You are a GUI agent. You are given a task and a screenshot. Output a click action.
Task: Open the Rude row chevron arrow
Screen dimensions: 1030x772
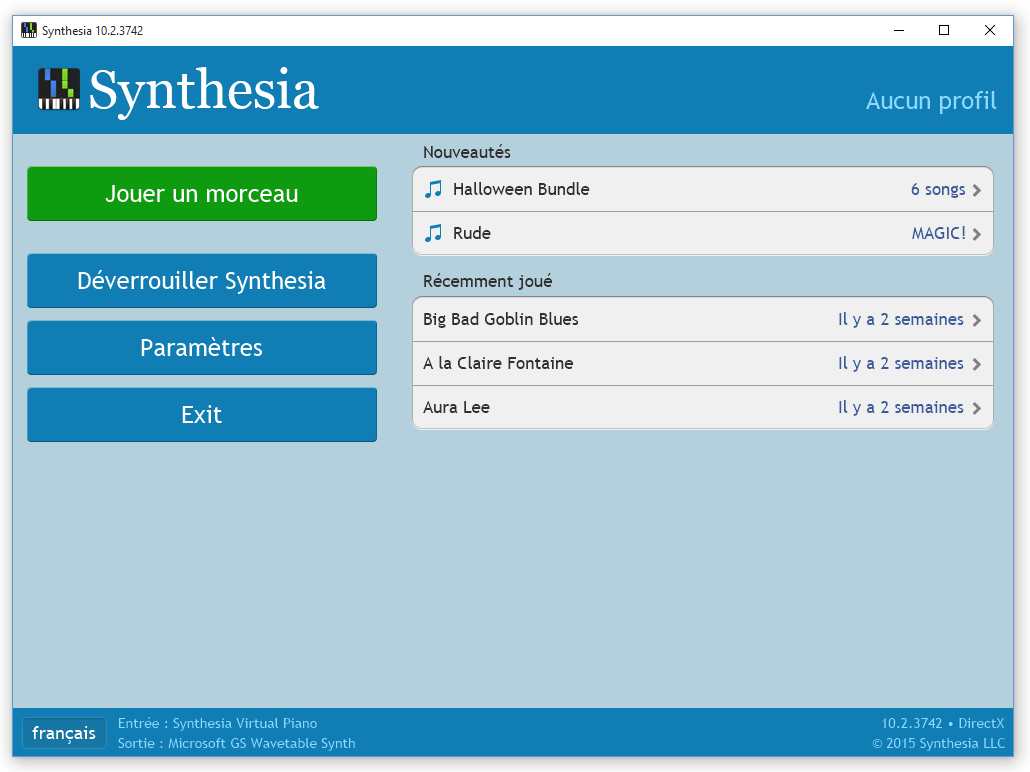(977, 235)
